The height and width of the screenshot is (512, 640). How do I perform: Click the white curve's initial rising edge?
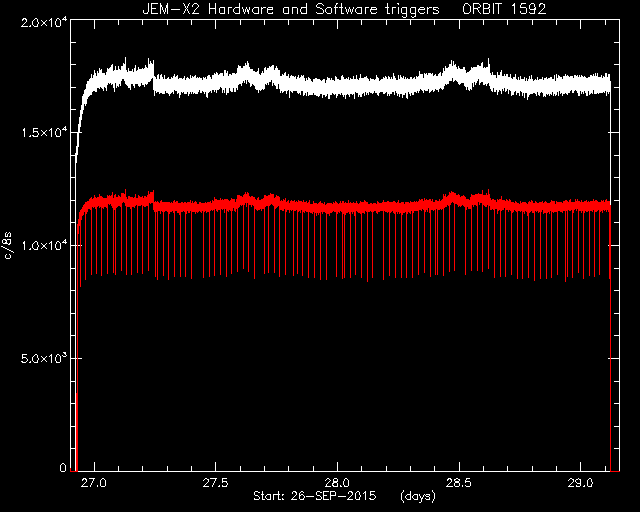(x=80, y=122)
